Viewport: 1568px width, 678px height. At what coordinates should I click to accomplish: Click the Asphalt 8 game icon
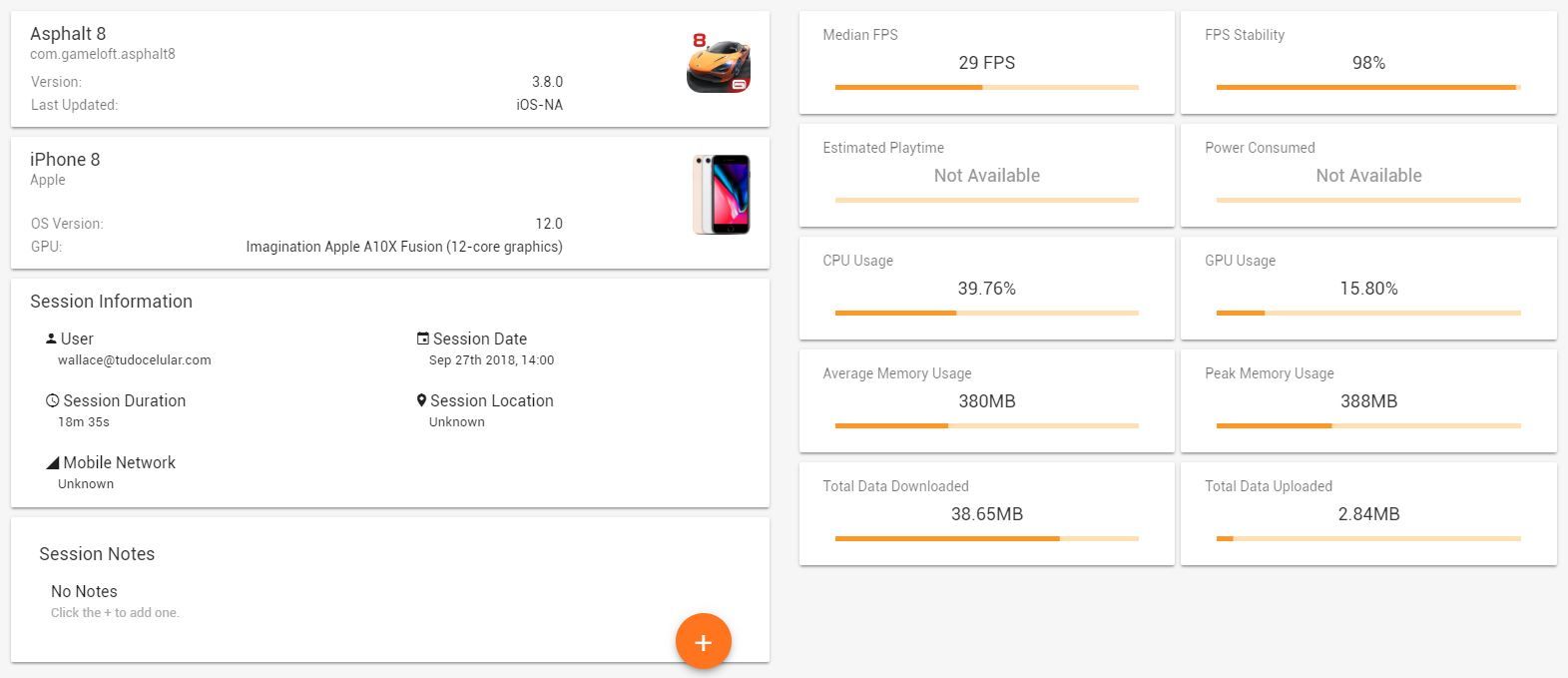pos(719,63)
